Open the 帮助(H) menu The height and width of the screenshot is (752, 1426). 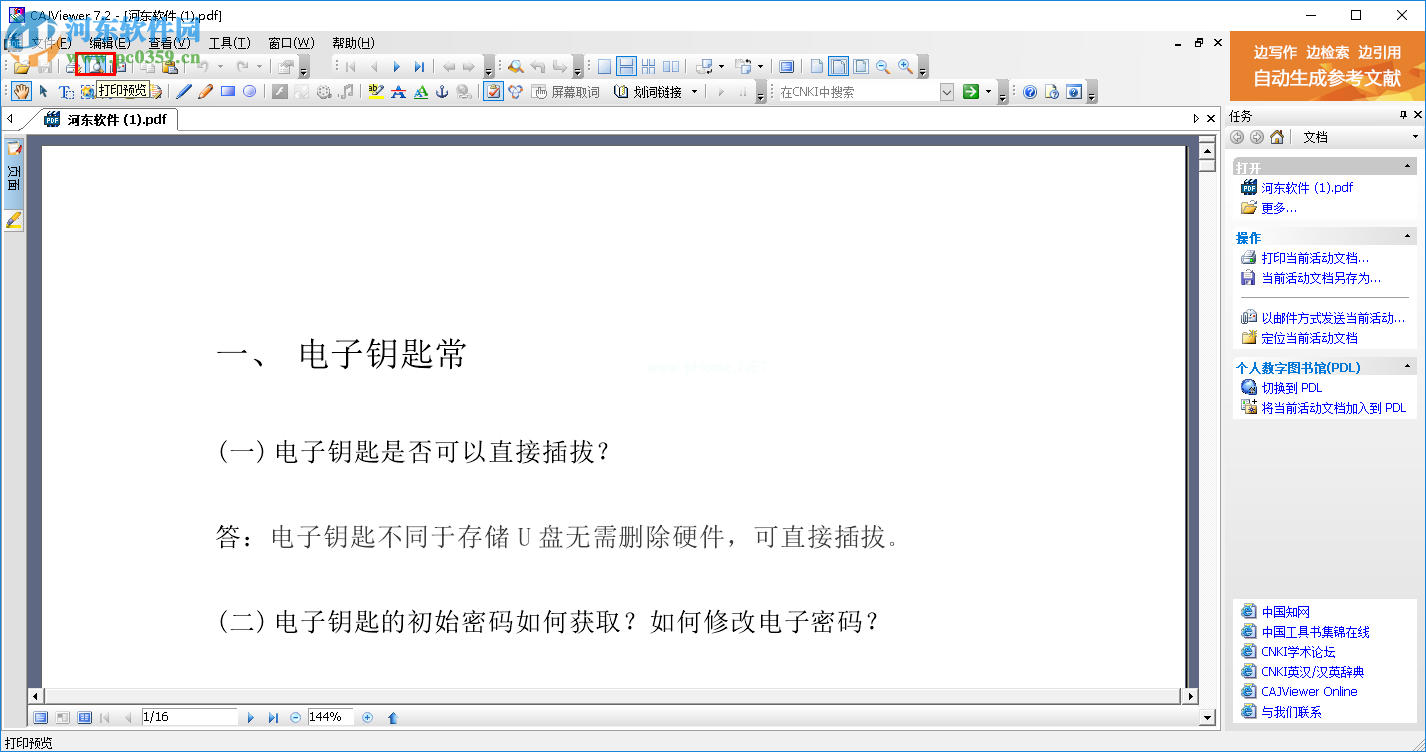pos(353,43)
